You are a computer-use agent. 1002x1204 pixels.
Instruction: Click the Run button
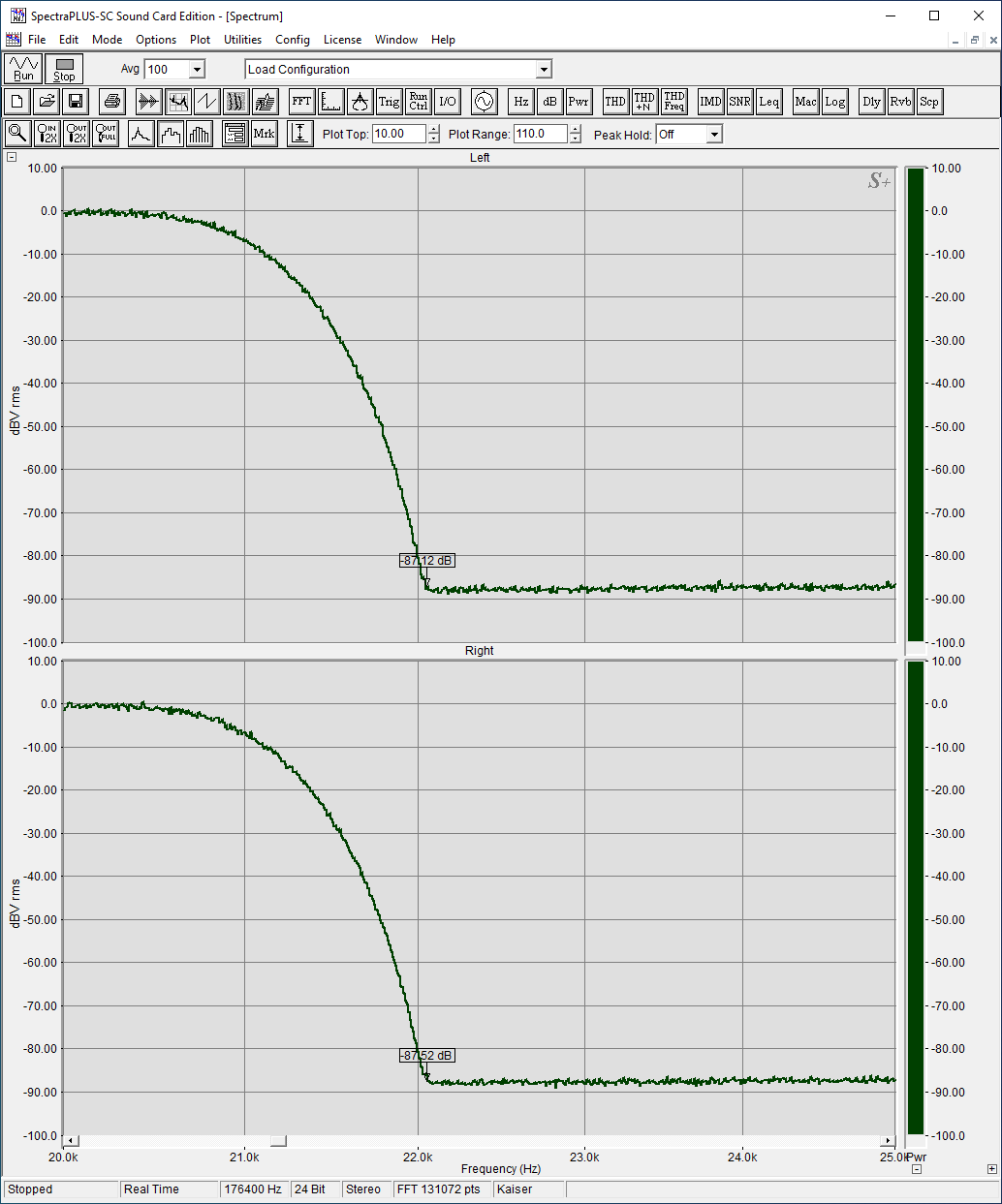[x=24, y=69]
